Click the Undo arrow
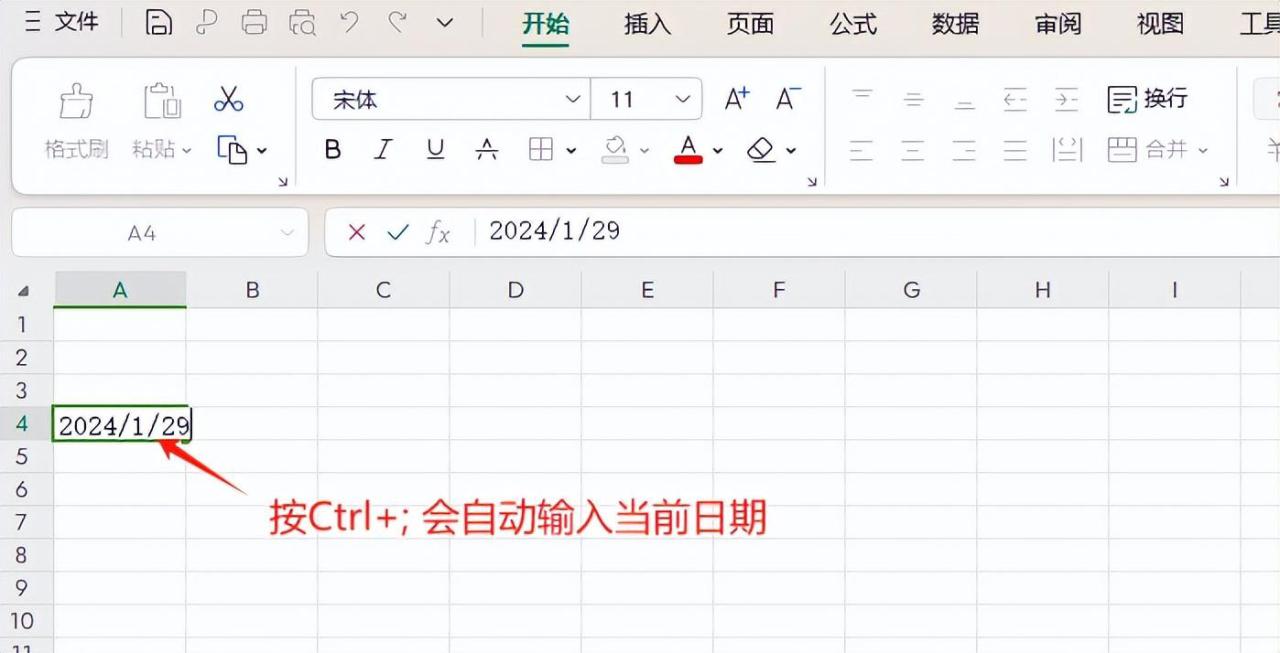1280x653 pixels. [349, 22]
